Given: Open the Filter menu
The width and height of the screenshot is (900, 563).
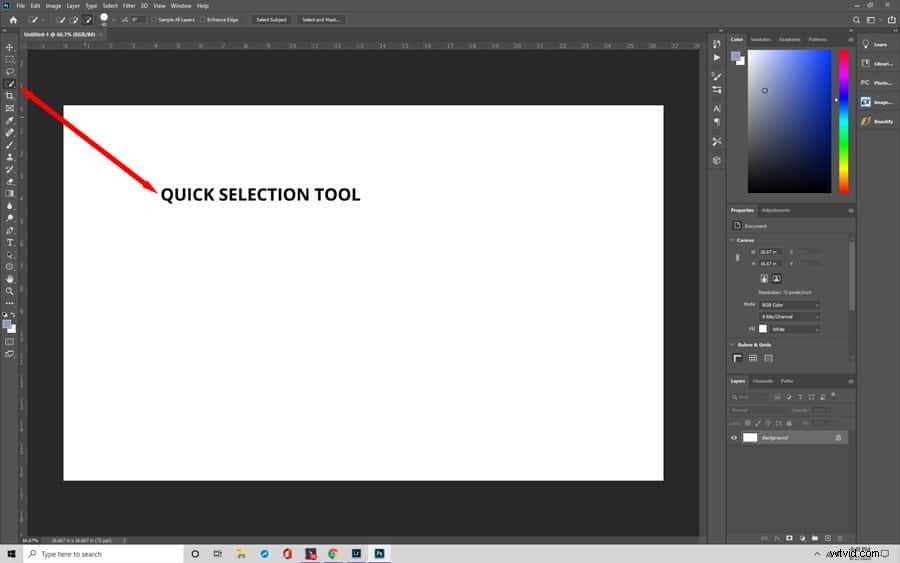Looking at the screenshot, I should point(129,6).
